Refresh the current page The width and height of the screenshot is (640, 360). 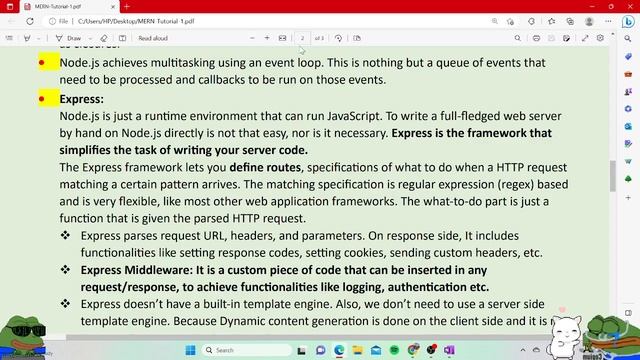coord(30,21)
